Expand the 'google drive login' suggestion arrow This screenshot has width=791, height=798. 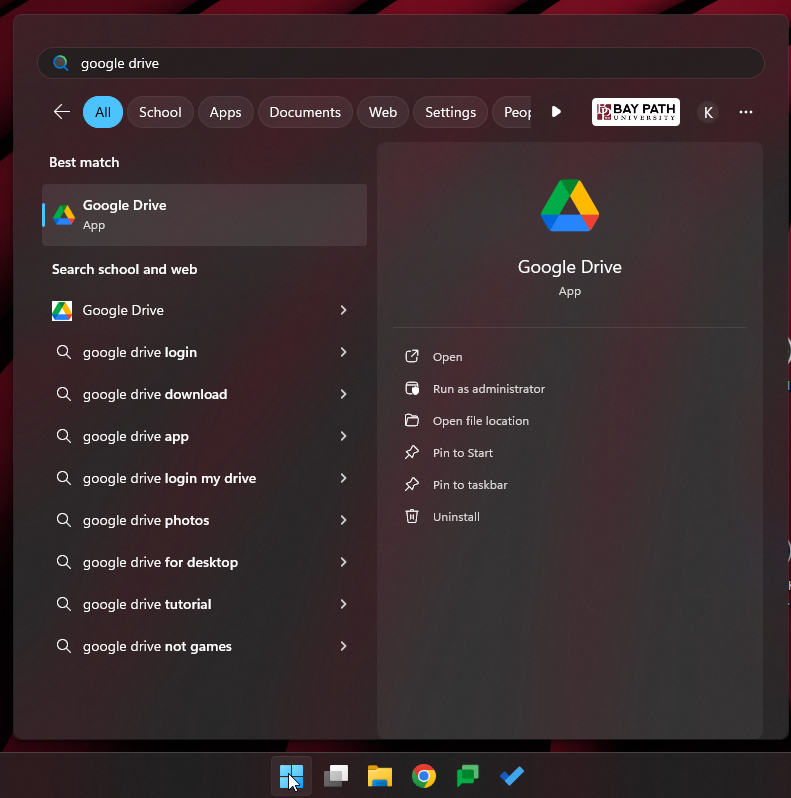(x=343, y=352)
